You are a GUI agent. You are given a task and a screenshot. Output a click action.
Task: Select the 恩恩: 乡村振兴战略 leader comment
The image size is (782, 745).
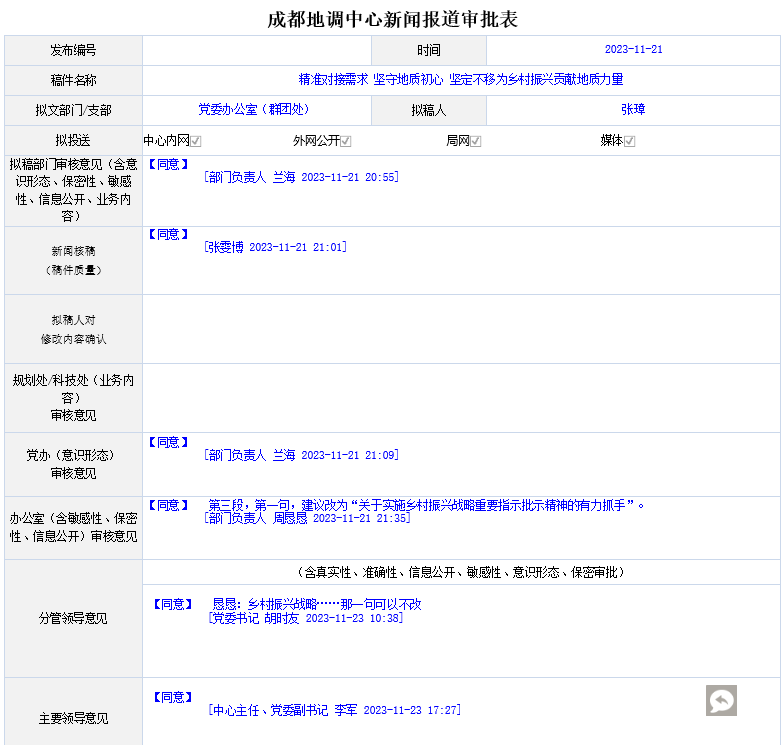click(x=316, y=604)
